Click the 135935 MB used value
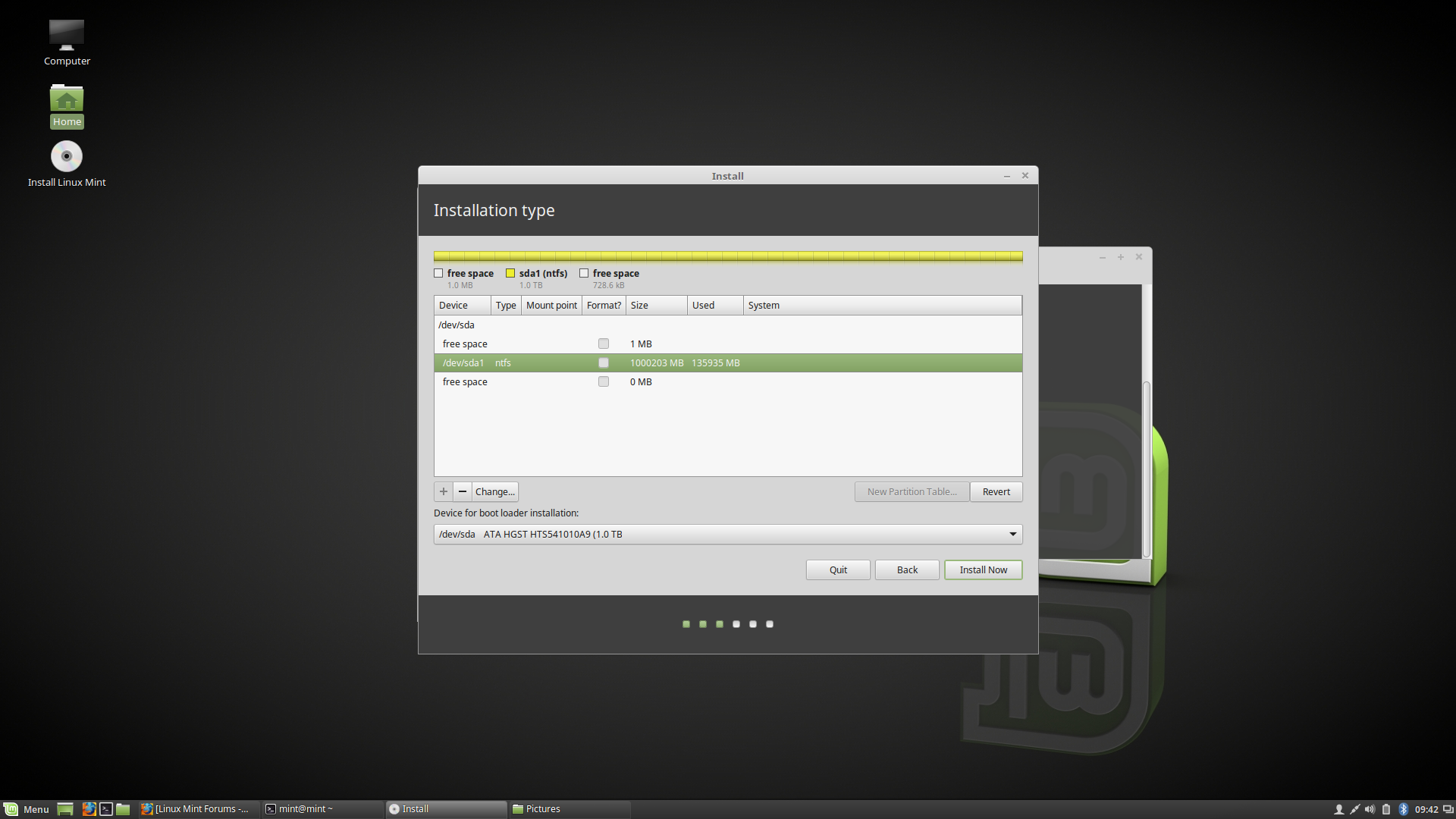The height and width of the screenshot is (819, 1456). (715, 362)
